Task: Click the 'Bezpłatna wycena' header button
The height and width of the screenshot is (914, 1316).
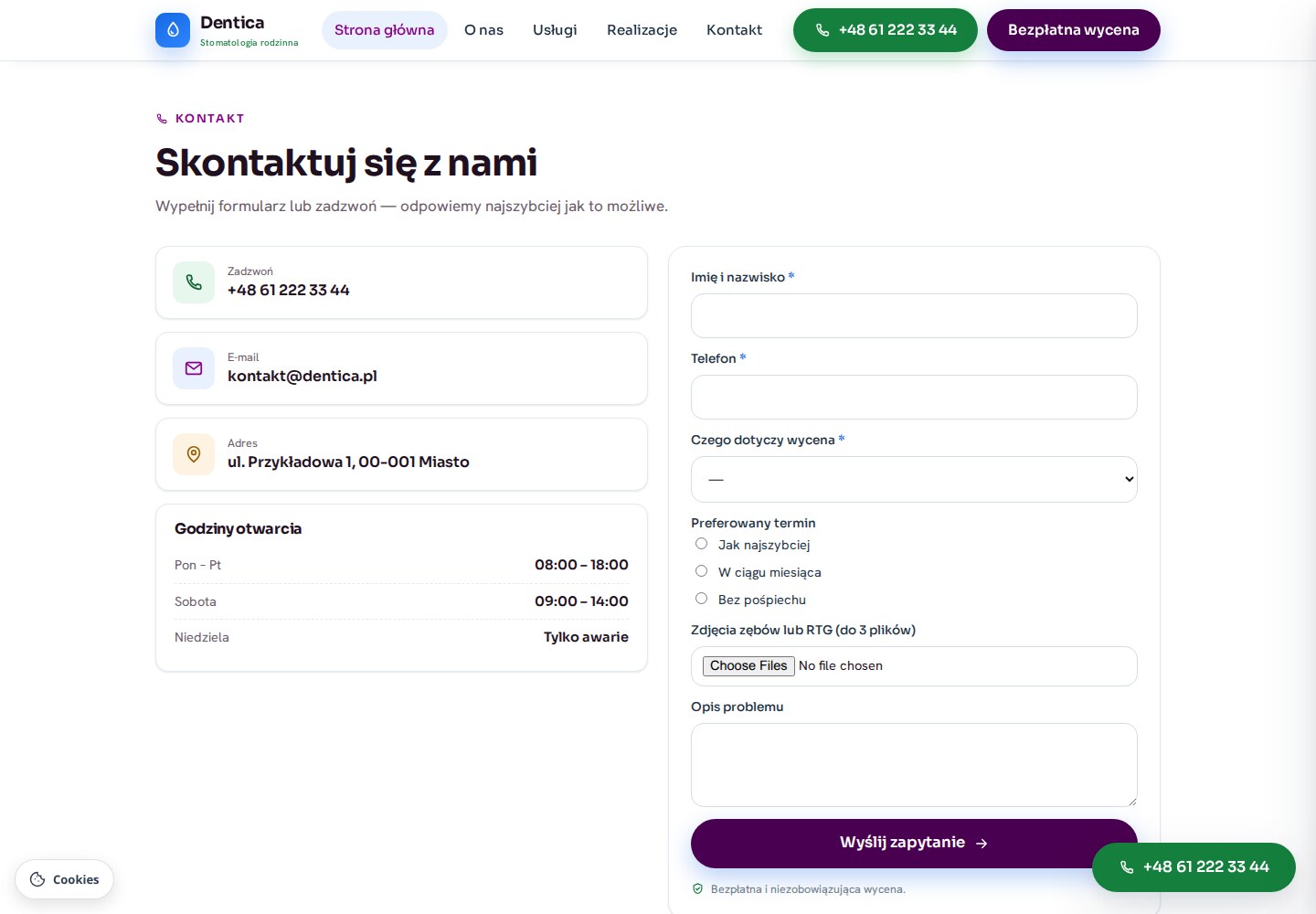Action: tap(1074, 30)
